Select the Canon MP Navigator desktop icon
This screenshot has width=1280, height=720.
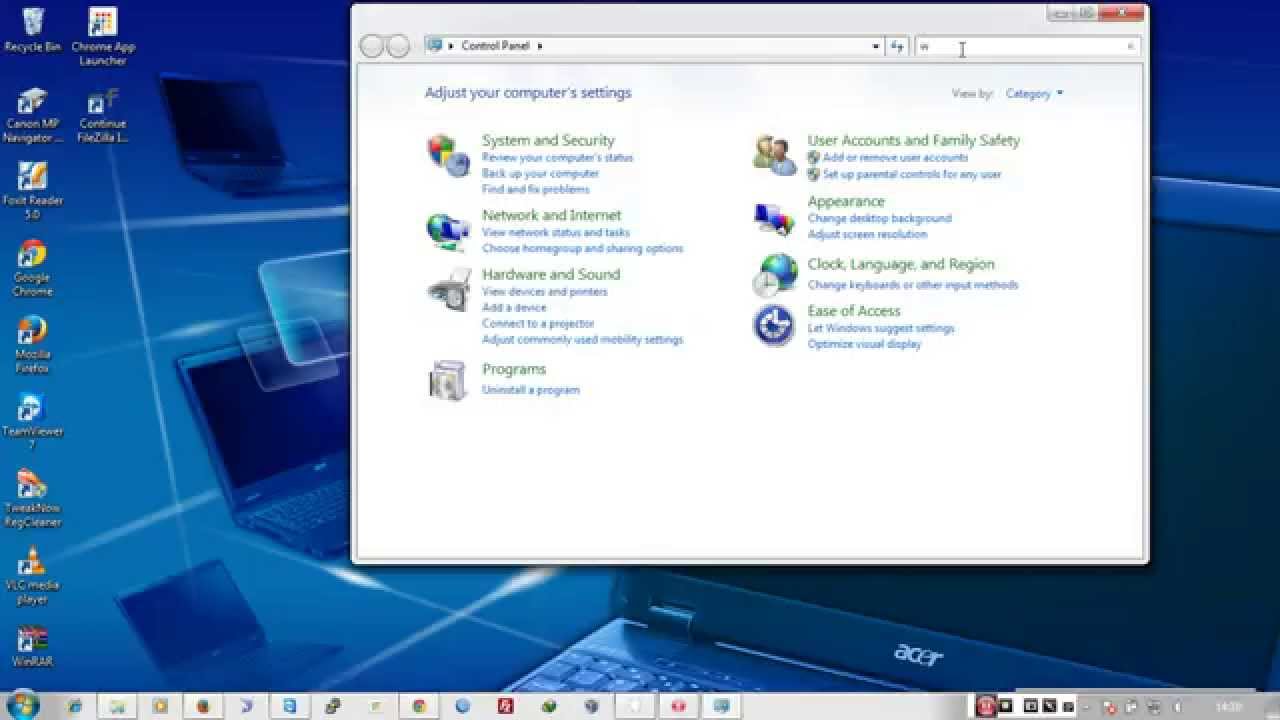pos(32,115)
